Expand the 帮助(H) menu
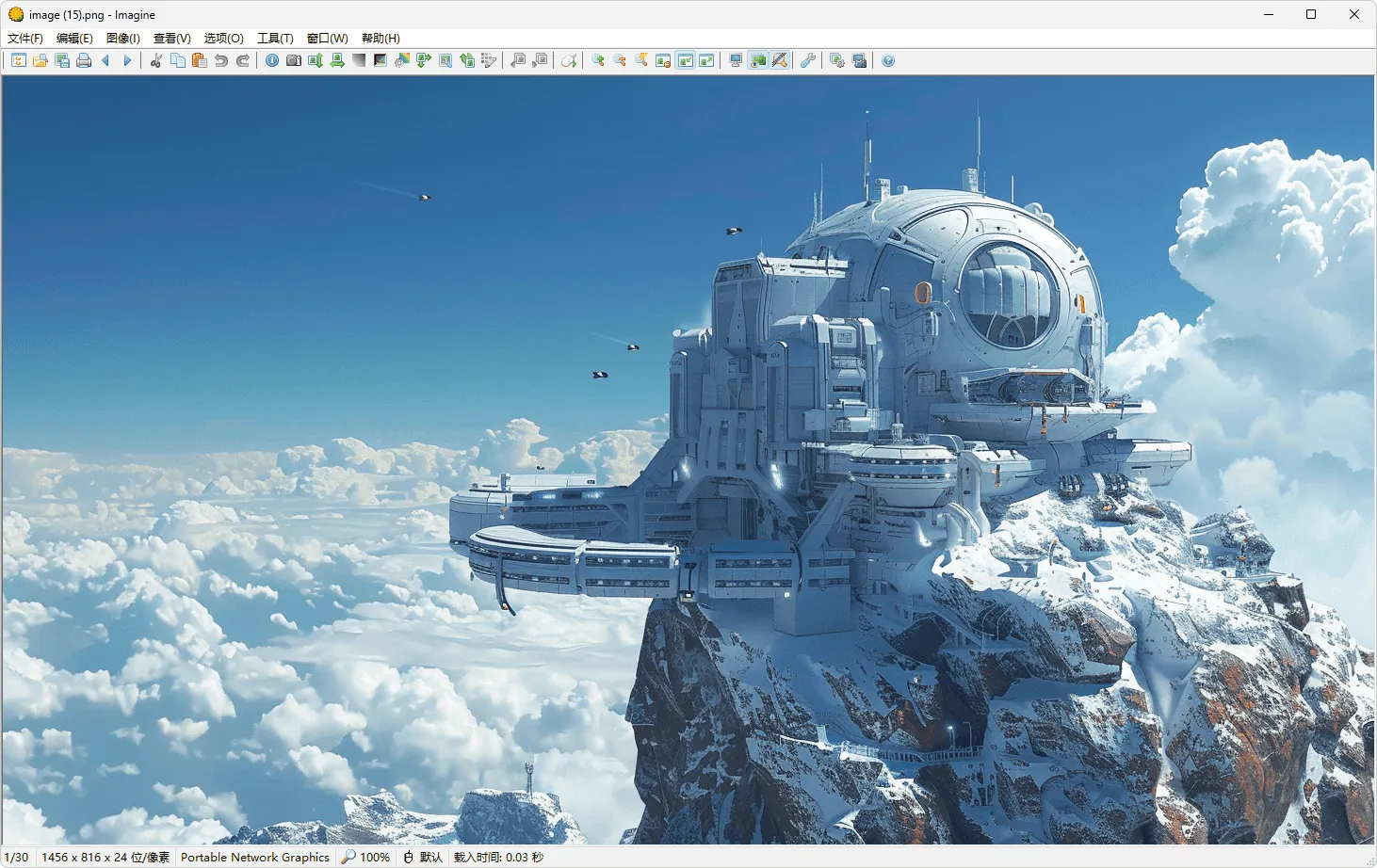The image size is (1377, 868). (381, 39)
